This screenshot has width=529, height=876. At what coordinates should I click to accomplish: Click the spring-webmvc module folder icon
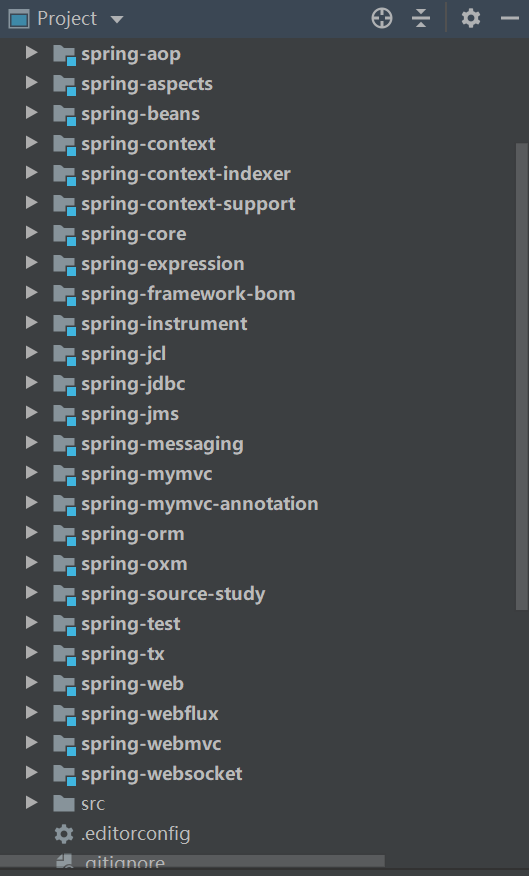tap(64, 744)
